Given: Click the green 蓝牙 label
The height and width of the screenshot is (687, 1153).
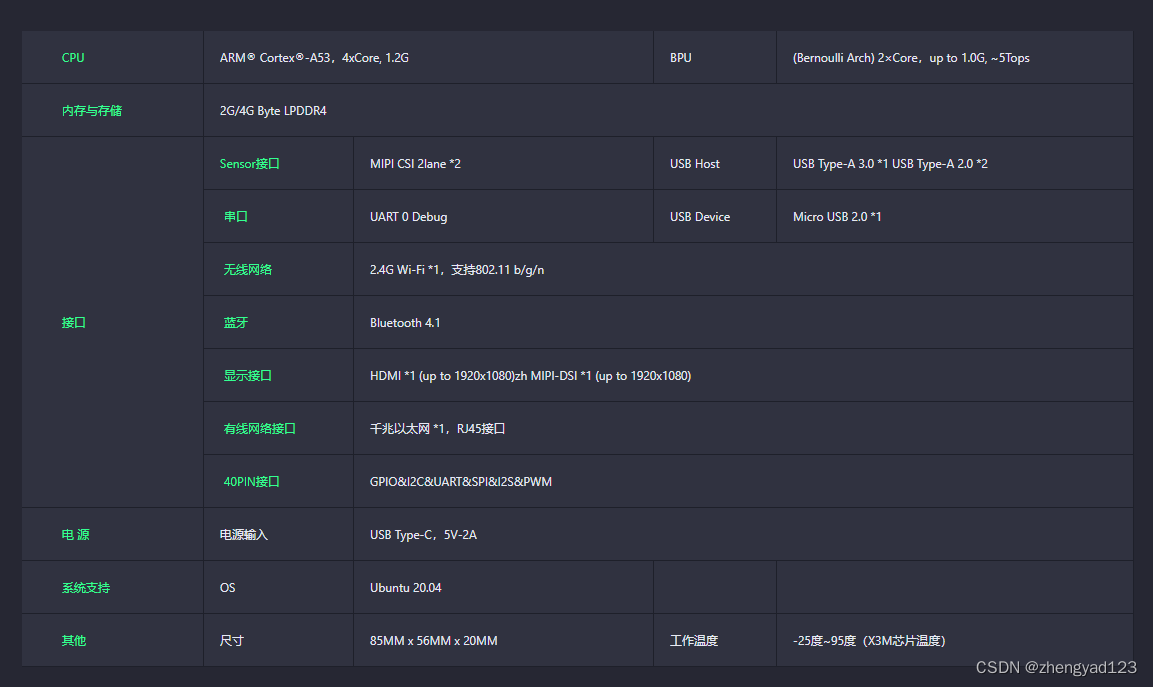Looking at the screenshot, I should pos(236,322).
